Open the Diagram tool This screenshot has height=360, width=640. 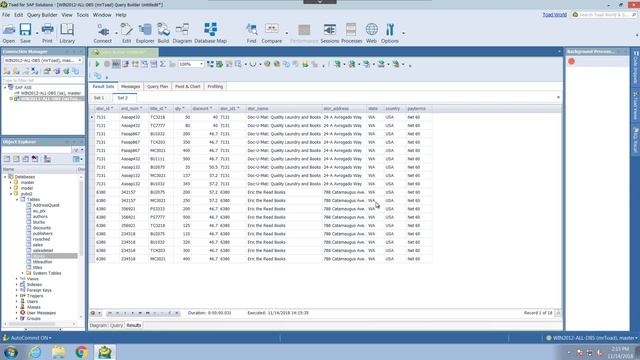182,33
